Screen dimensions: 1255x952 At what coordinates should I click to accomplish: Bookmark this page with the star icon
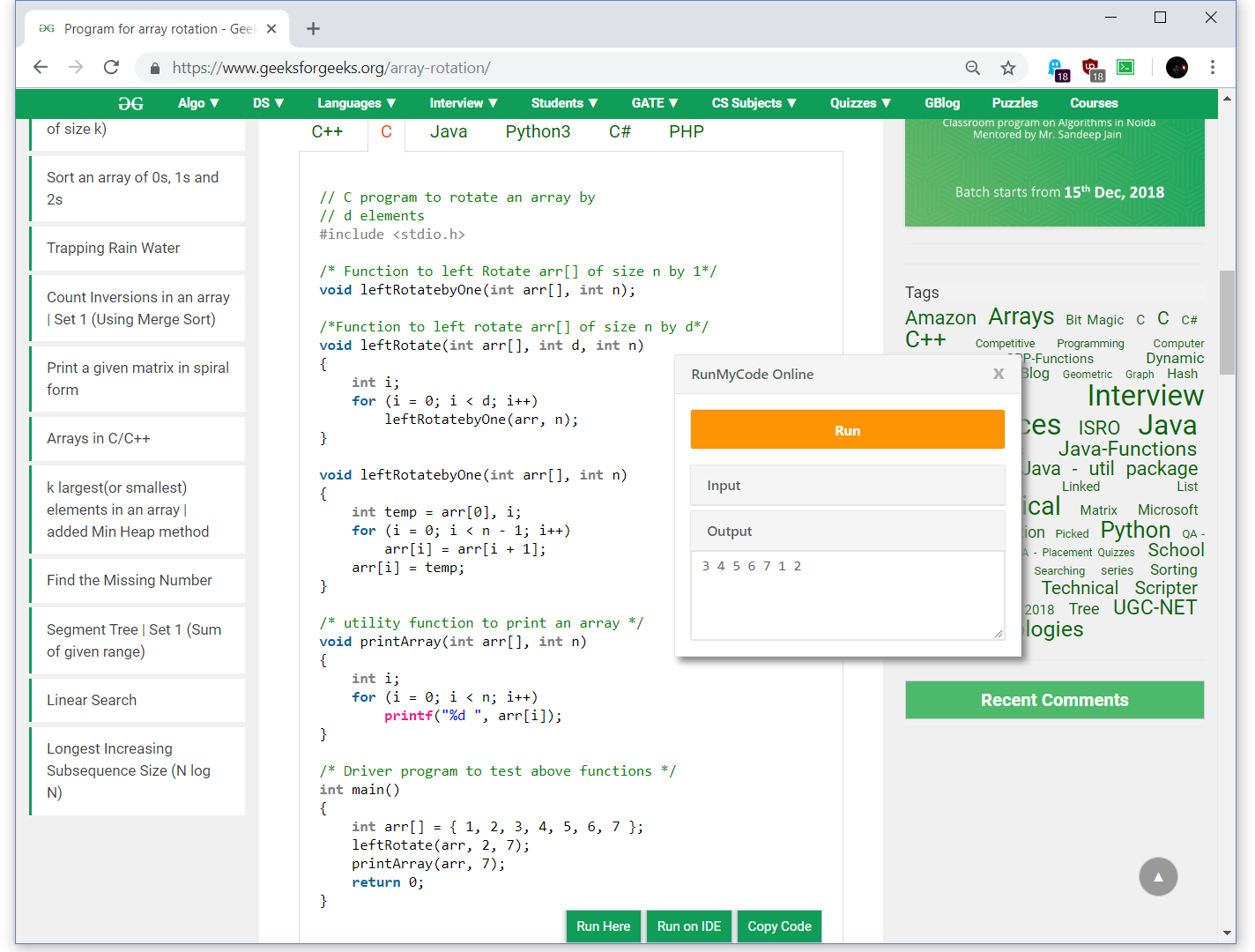tap(1008, 68)
